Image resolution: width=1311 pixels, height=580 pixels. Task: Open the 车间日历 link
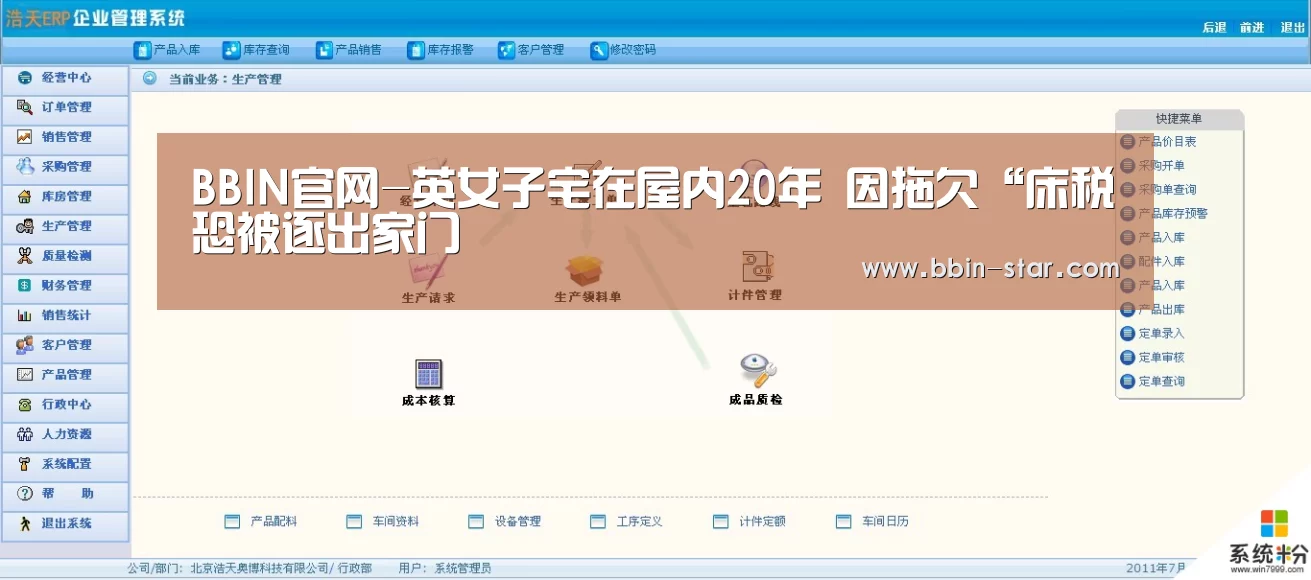point(873,522)
